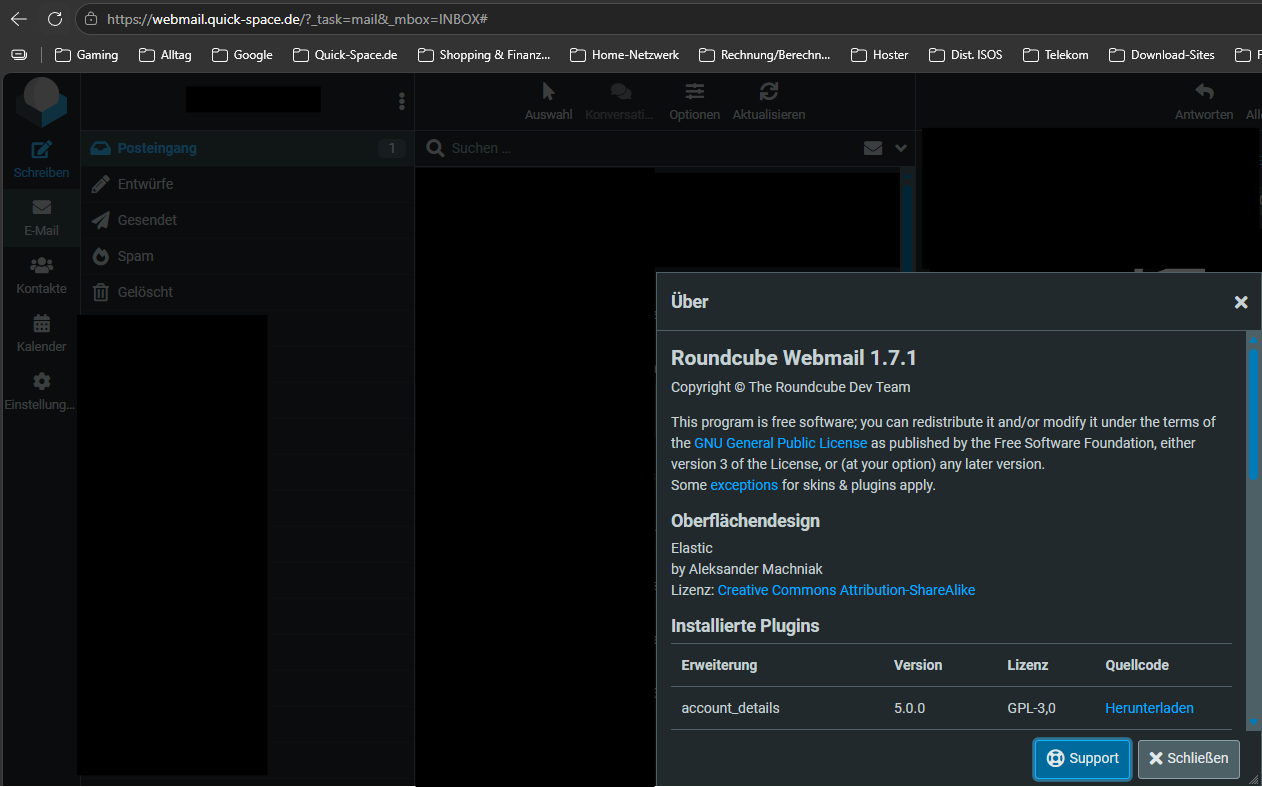
Task: Close the Über dialog with X
Action: (x=1241, y=302)
